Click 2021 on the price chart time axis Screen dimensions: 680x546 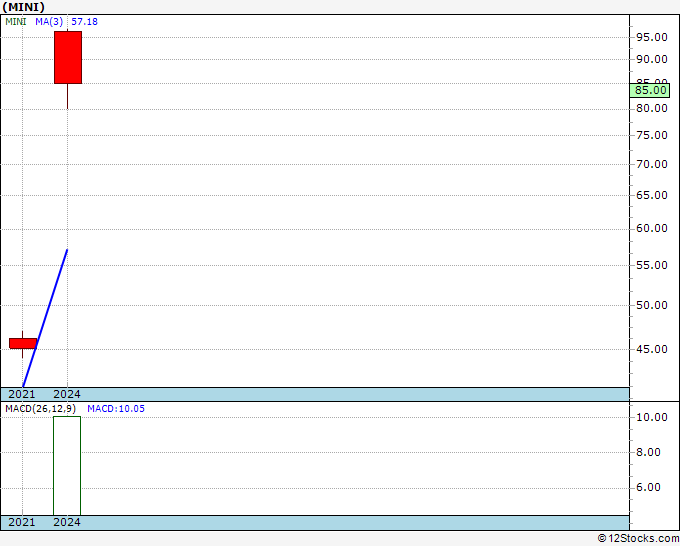coord(22,394)
